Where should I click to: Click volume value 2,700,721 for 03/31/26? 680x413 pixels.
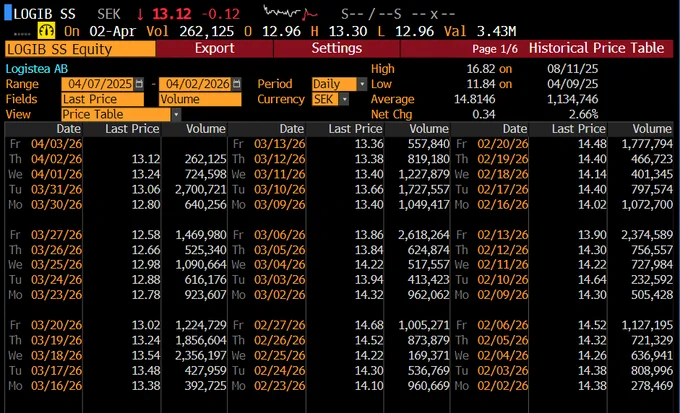pyautogui.click(x=201, y=190)
